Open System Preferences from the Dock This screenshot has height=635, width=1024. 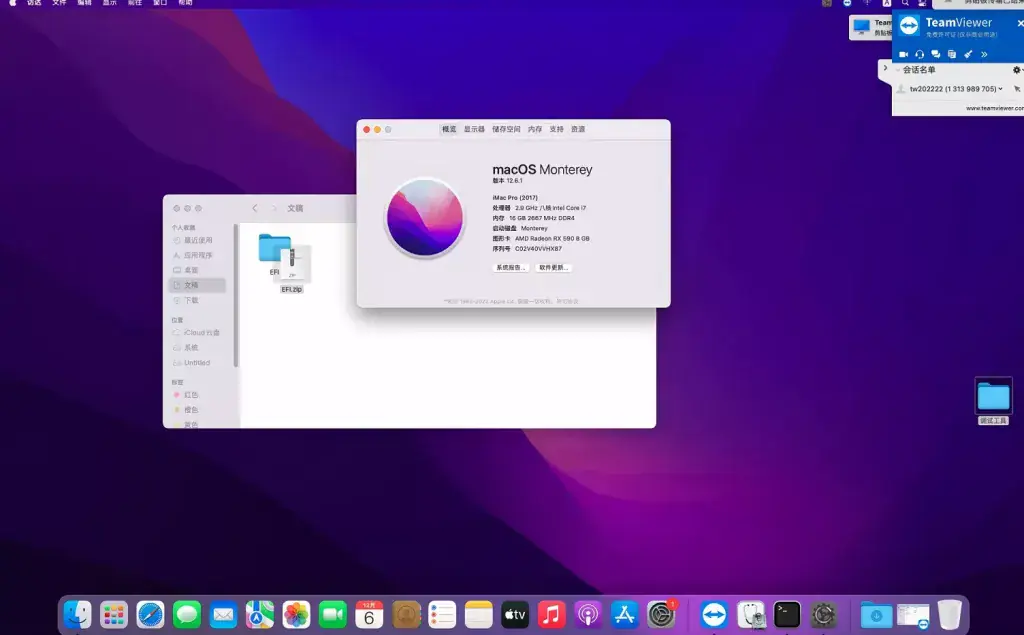point(661,615)
